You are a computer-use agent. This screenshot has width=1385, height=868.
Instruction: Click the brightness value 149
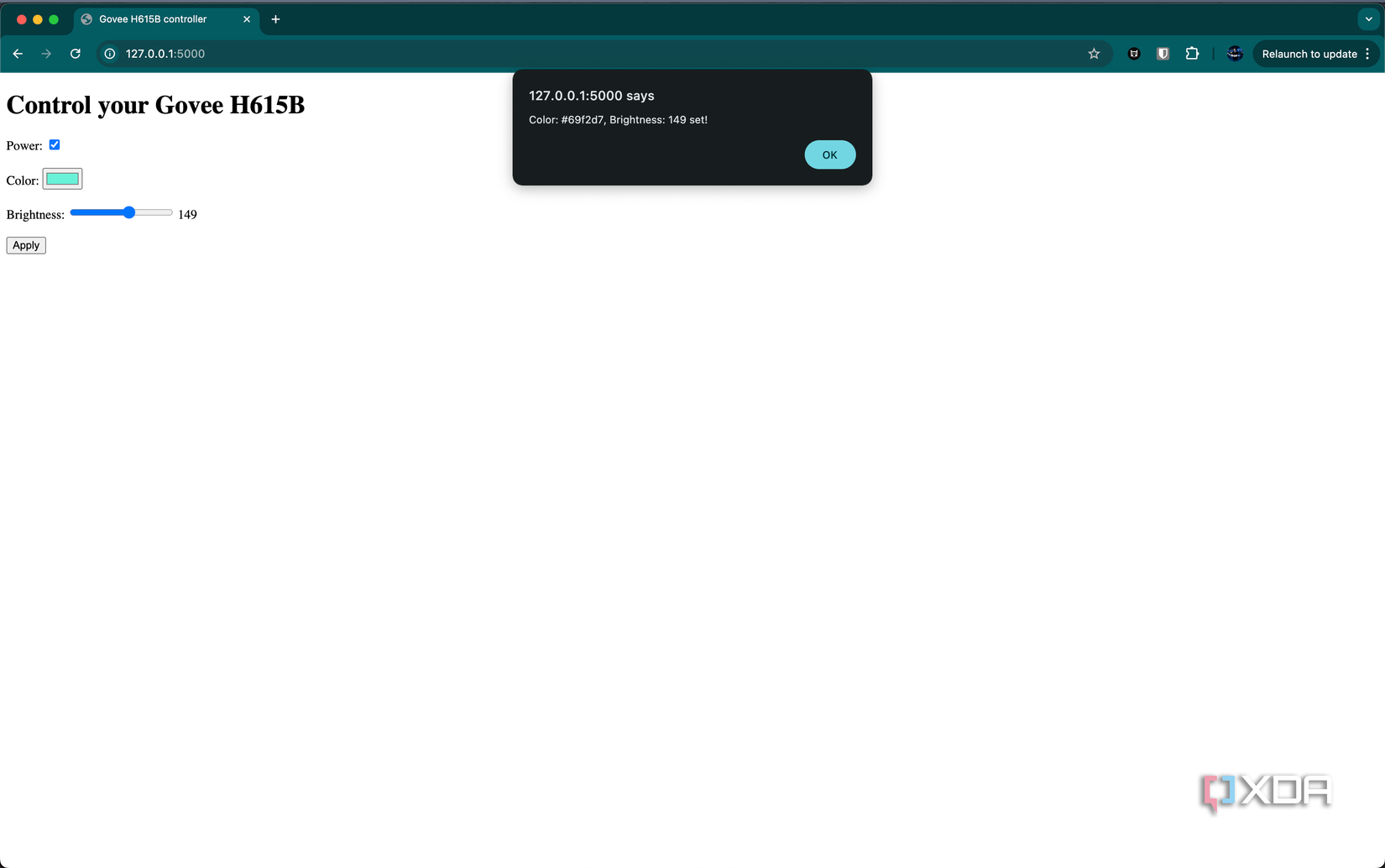tap(187, 215)
